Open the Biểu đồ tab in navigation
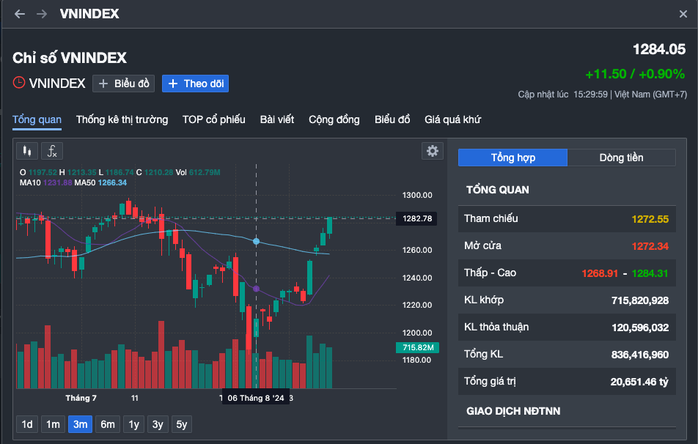This screenshot has width=698, height=444. click(392, 120)
